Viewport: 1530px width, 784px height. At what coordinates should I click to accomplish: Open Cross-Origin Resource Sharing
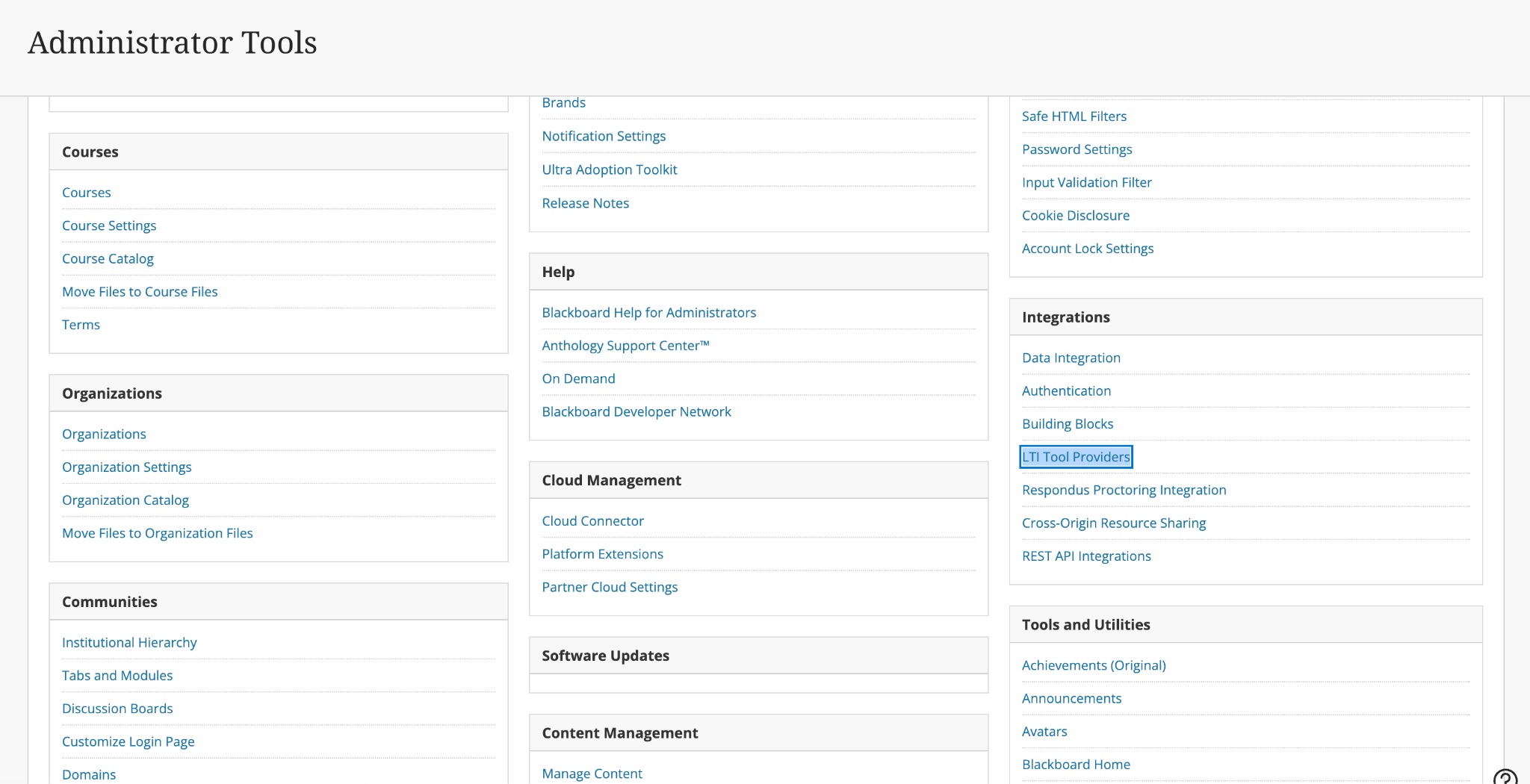(x=1114, y=523)
